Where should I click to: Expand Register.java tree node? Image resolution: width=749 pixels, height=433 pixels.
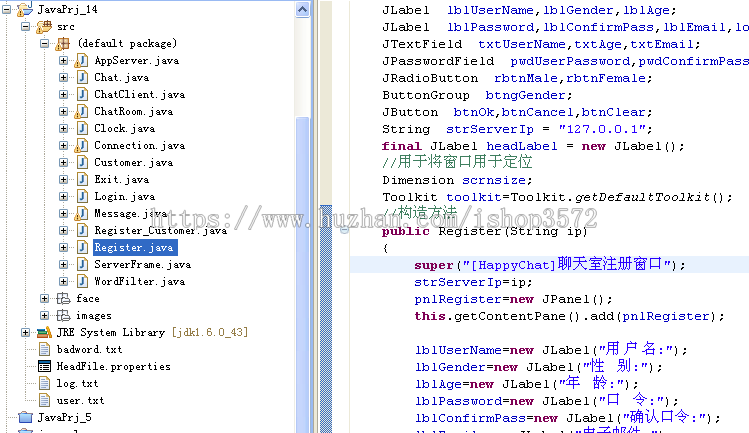click(x=63, y=247)
